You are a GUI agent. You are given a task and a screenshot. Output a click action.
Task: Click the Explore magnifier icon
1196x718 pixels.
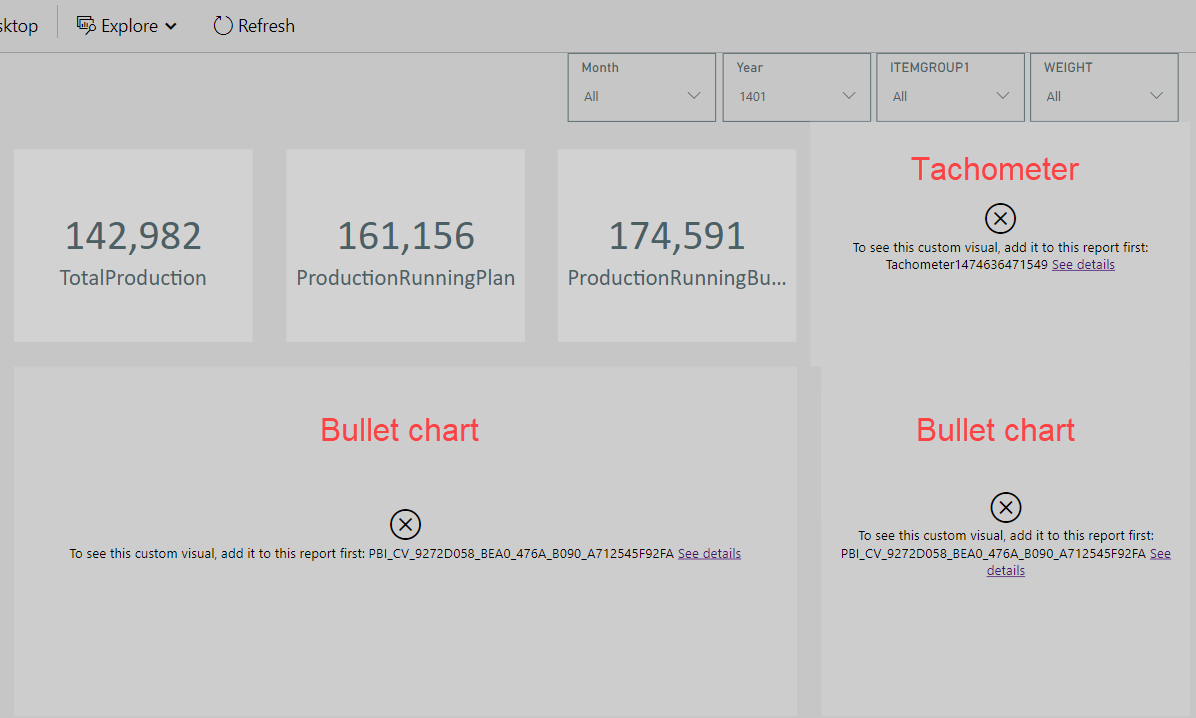click(x=86, y=25)
